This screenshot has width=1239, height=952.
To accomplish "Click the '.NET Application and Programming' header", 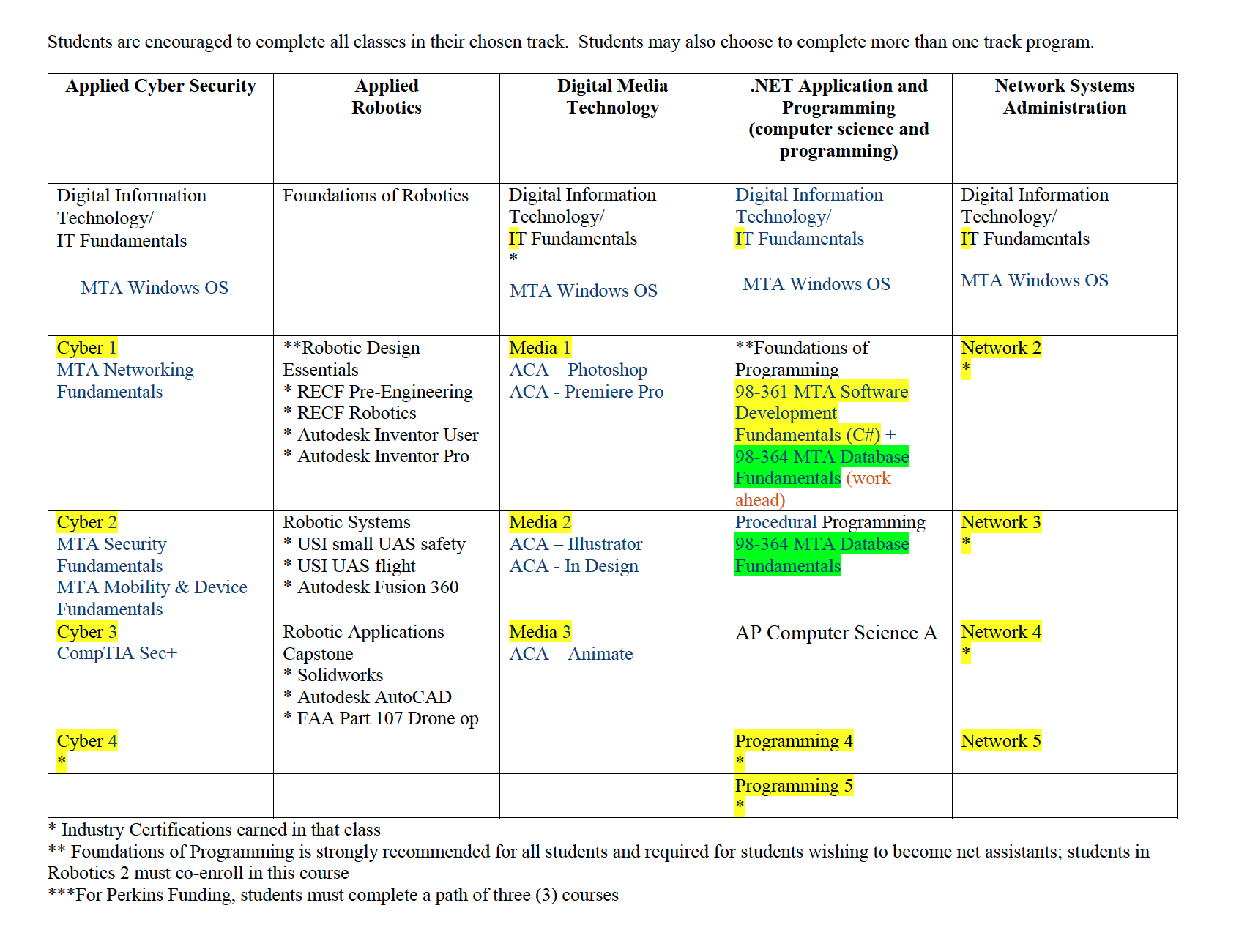I will (838, 97).
